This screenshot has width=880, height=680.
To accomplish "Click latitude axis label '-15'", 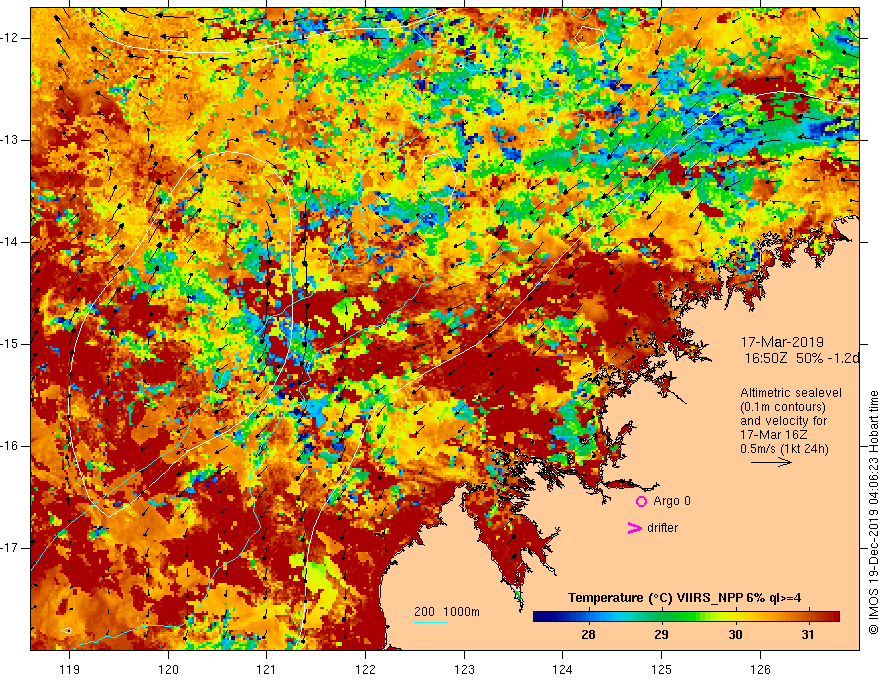I will (10, 344).
